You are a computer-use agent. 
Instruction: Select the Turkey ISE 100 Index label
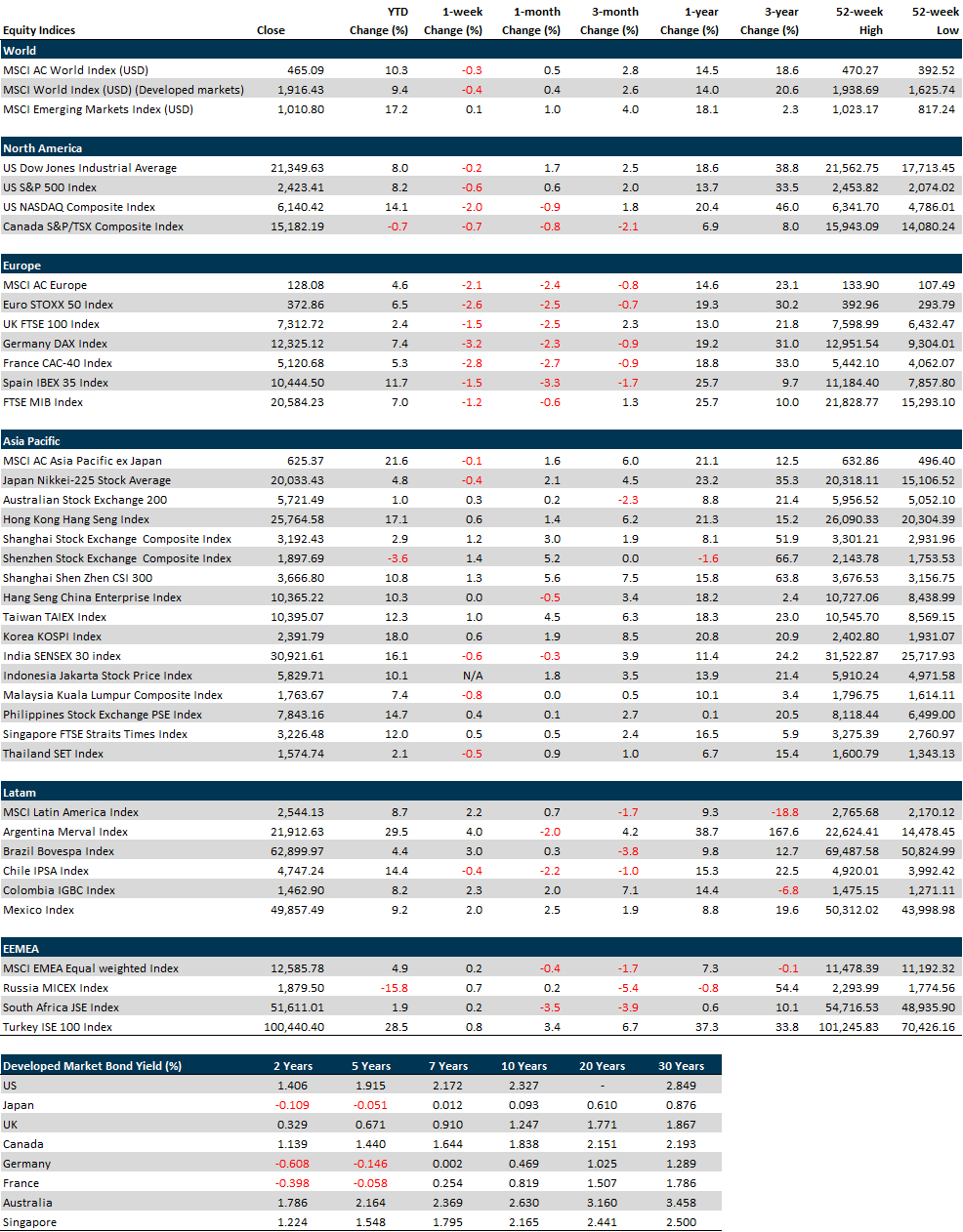pyautogui.click(x=58, y=1027)
